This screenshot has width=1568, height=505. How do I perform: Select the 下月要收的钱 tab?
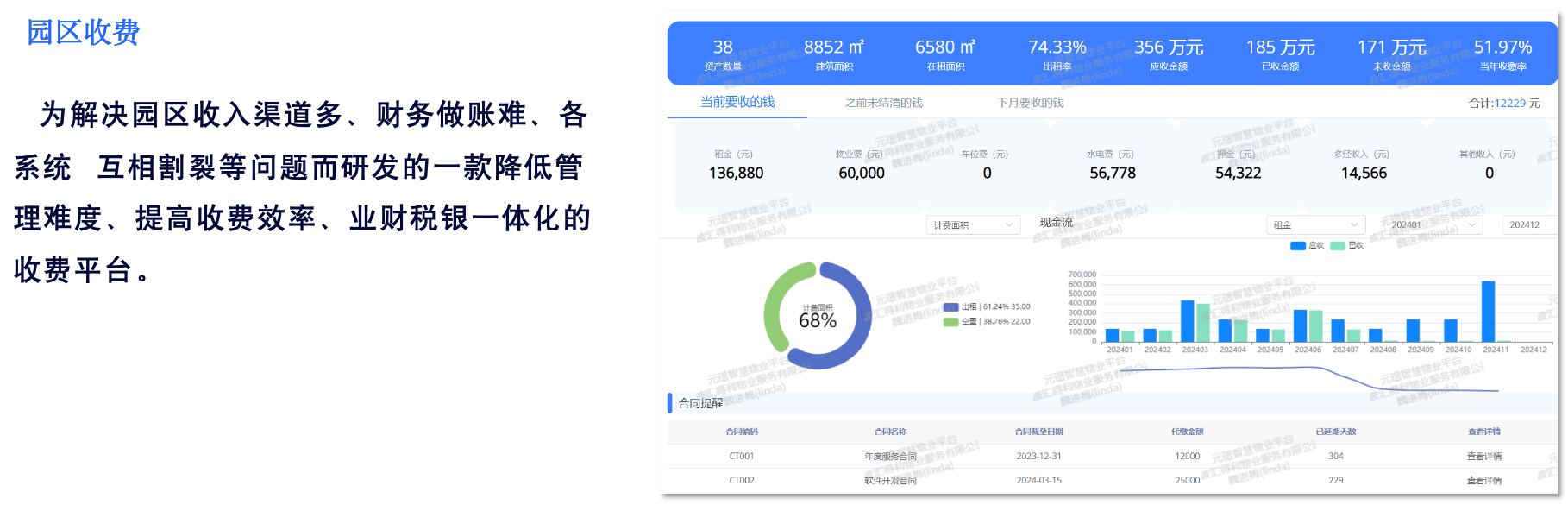[1030, 103]
